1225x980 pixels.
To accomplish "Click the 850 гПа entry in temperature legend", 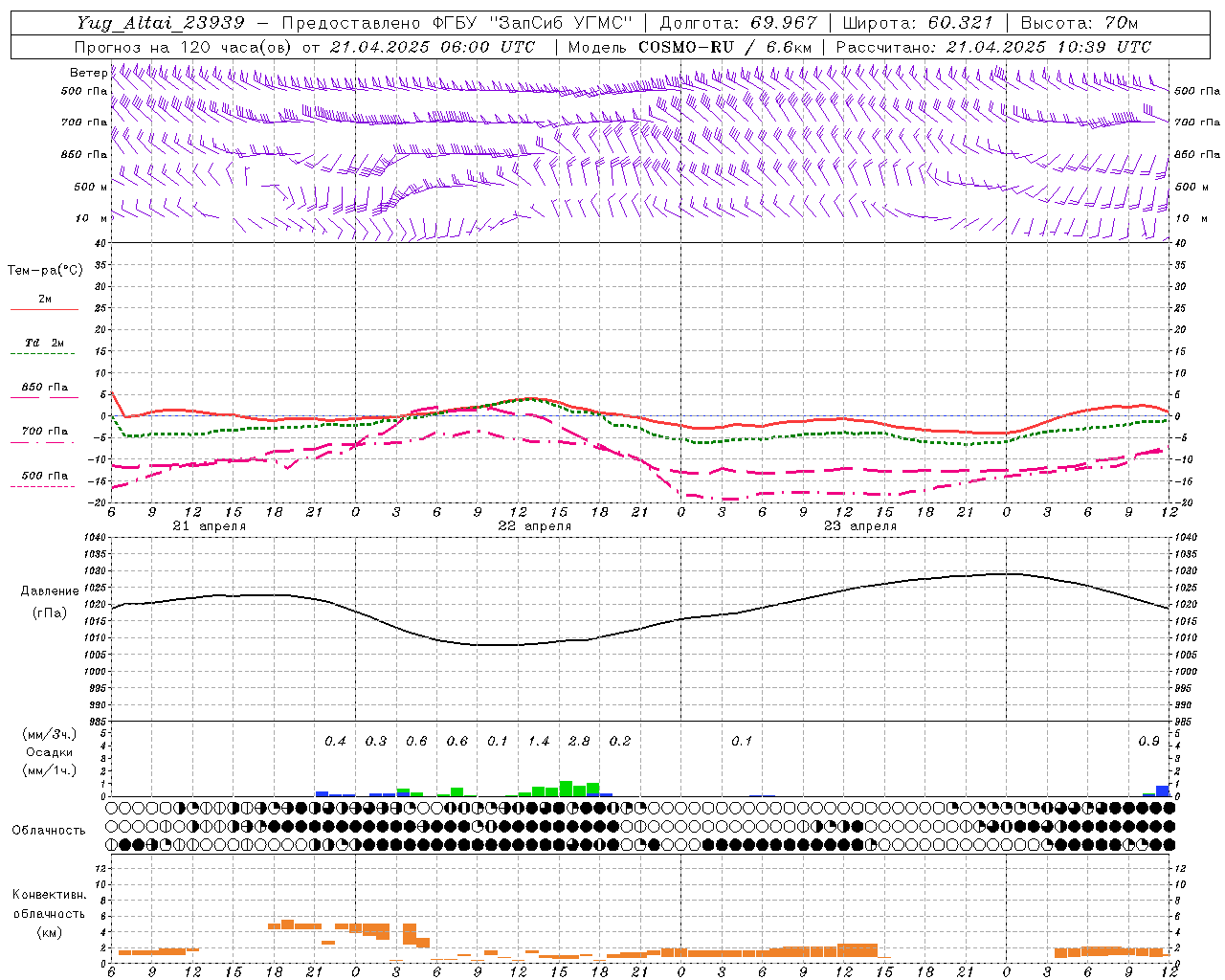I will 45,388.
